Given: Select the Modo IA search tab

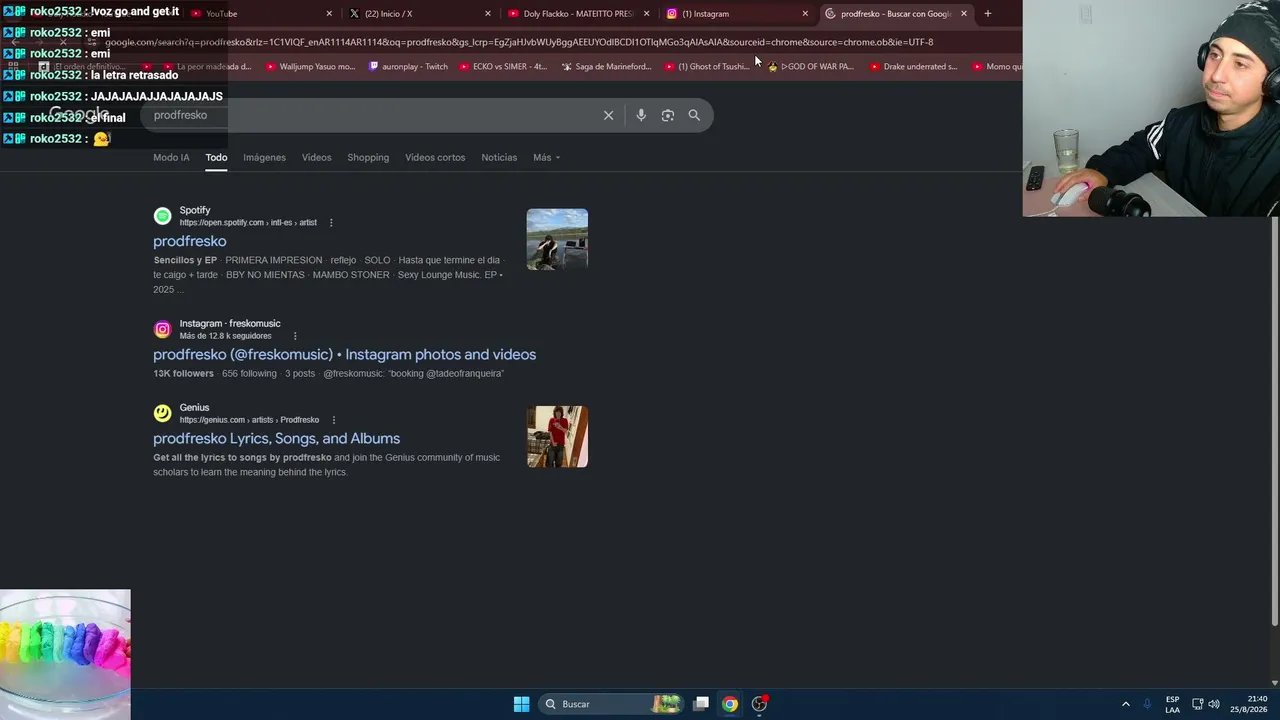Looking at the screenshot, I should click(x=171, y=158).
